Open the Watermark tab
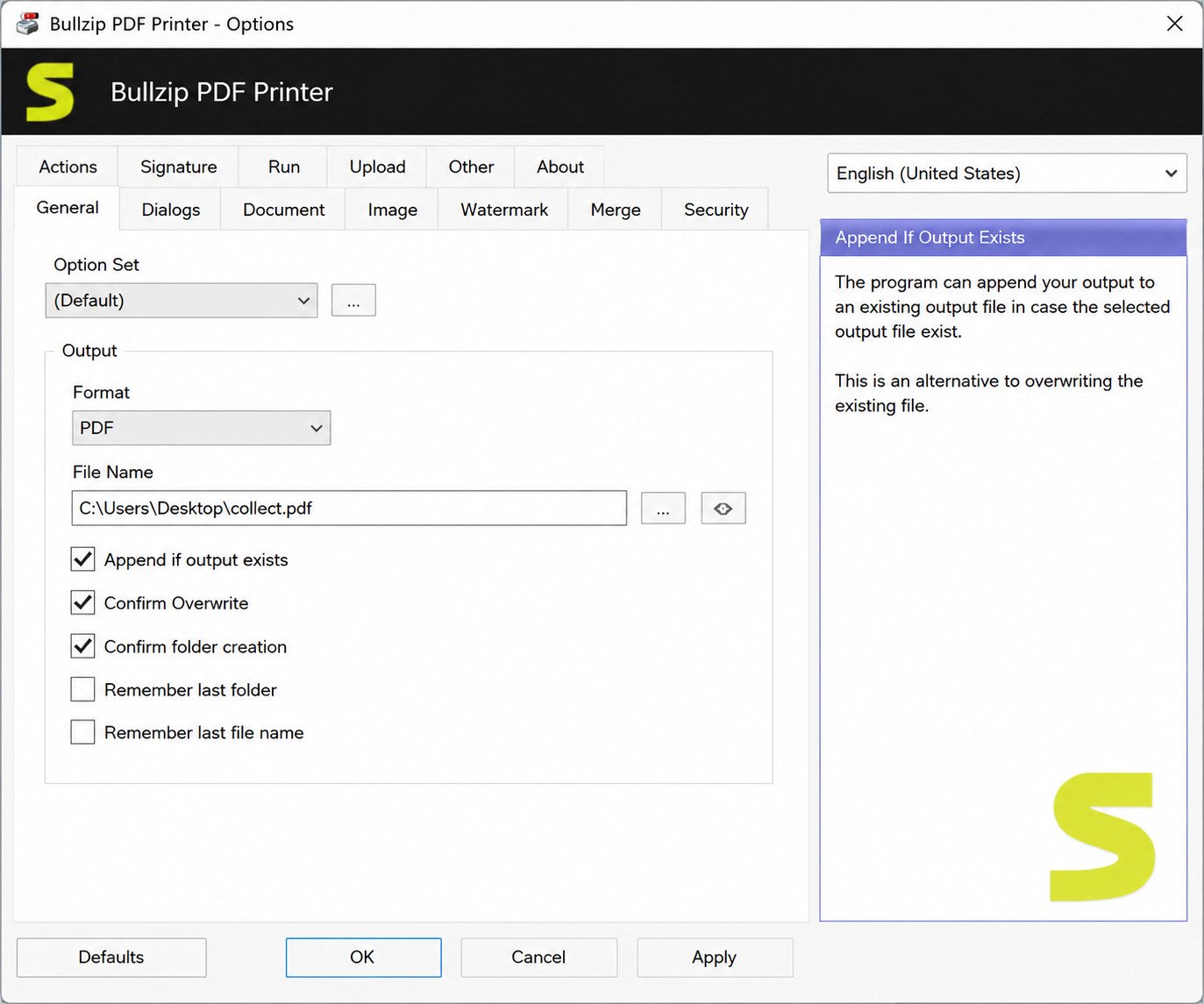The width and height of the screenshot is (1204, 1004). coord(504,210)
